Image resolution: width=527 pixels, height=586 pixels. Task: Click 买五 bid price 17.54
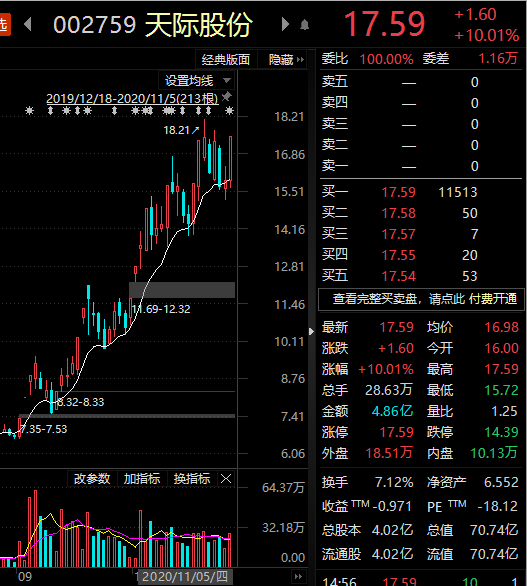398,276
